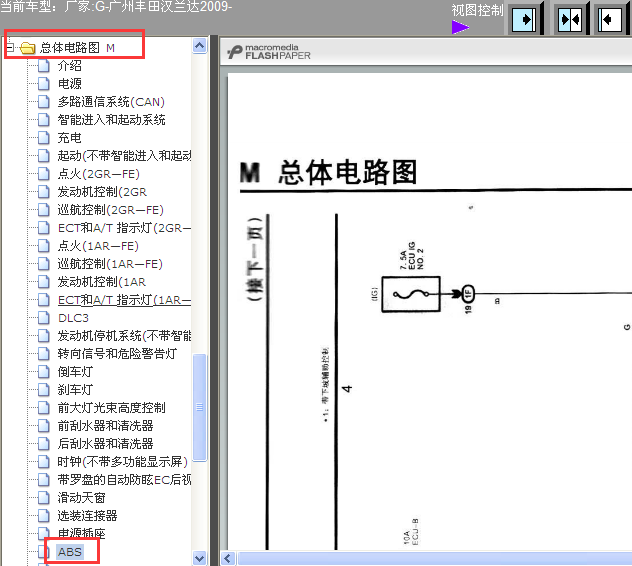Open the 充电 diagram
Viewport: 632px width, 566px height.
point(69,138)
